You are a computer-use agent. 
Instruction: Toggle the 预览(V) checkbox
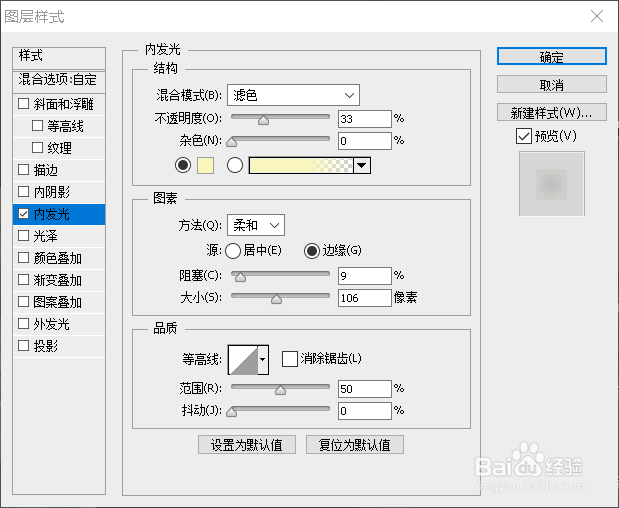pyautogui.click(x=524, y=136)
